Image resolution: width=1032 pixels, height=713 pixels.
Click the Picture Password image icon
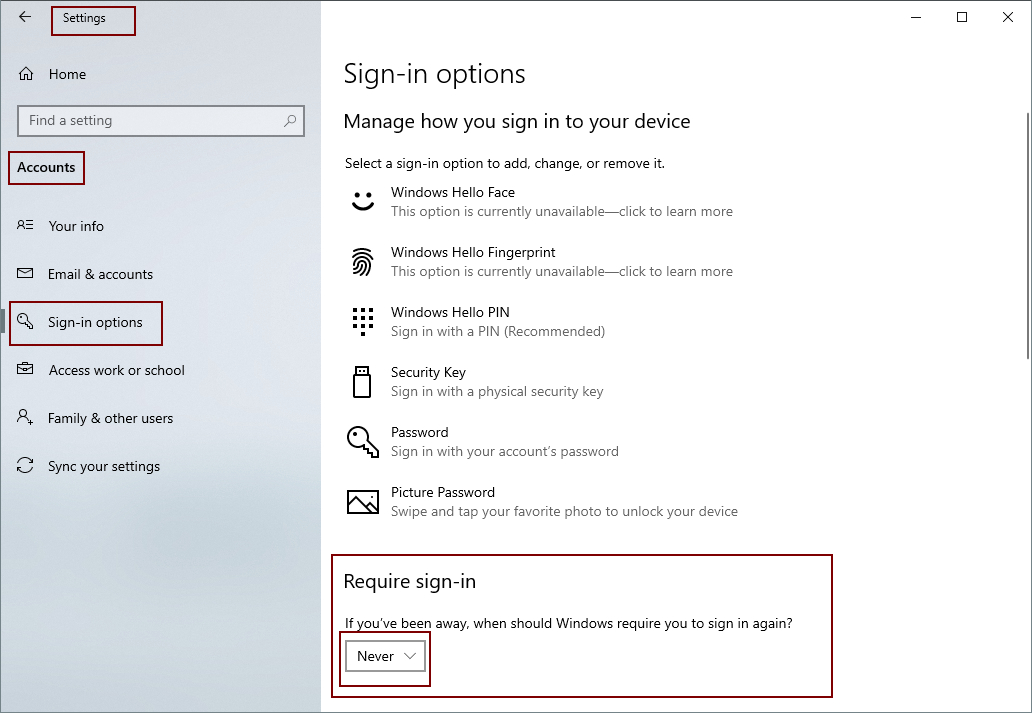point(363,502)
